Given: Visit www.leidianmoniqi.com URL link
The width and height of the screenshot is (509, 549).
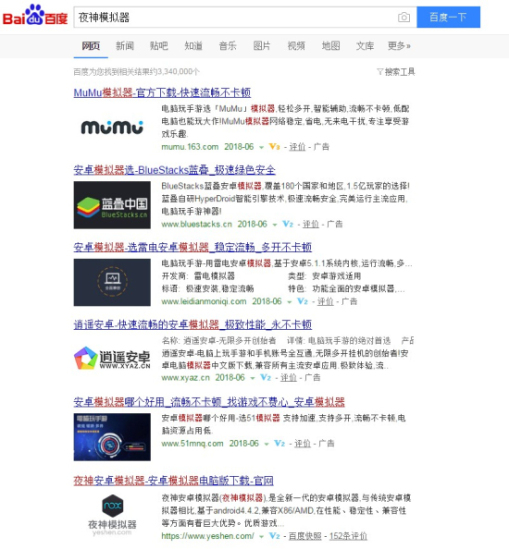Looking at the screenshot, I should coord(204,301).
